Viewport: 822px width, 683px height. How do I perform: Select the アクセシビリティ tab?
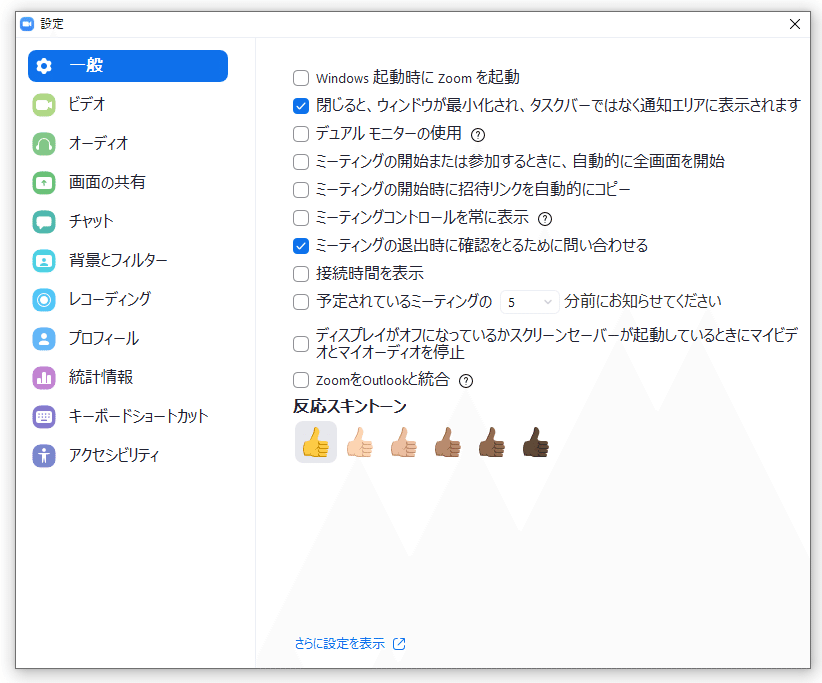tap(128, 456)
